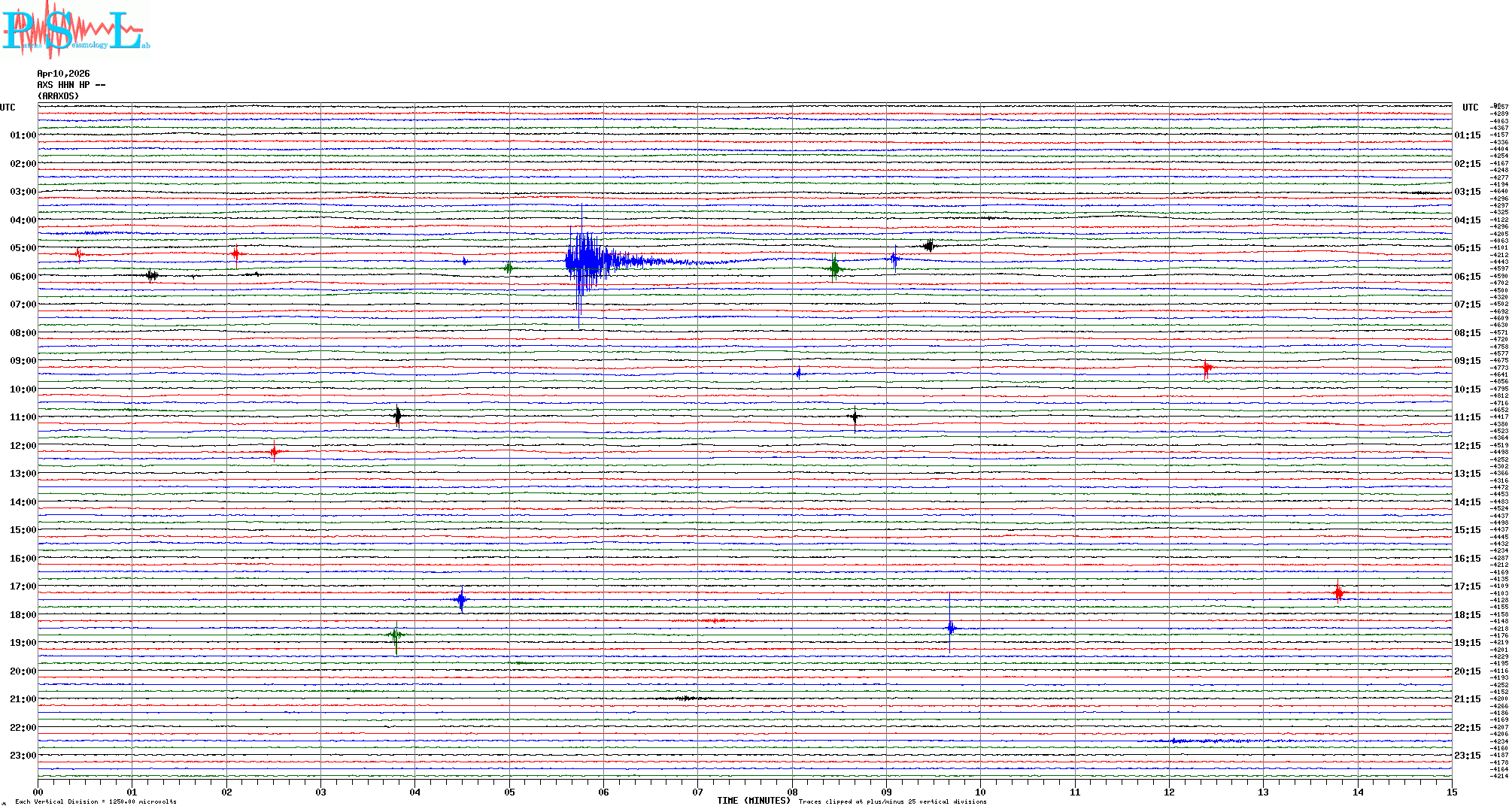1512x812 pixels.
Task: Click the 17:15 hour label on right
Action: (x=1467, y=586)
